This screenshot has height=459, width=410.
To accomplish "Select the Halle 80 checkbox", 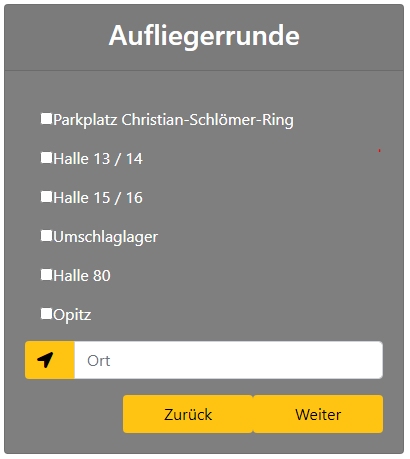I will 46,275.
